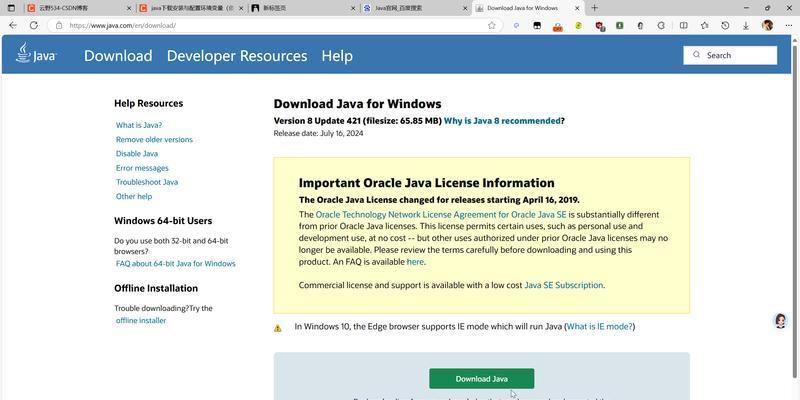
Task: Open 'What is Java?' help link
Action: click(139, 125)
